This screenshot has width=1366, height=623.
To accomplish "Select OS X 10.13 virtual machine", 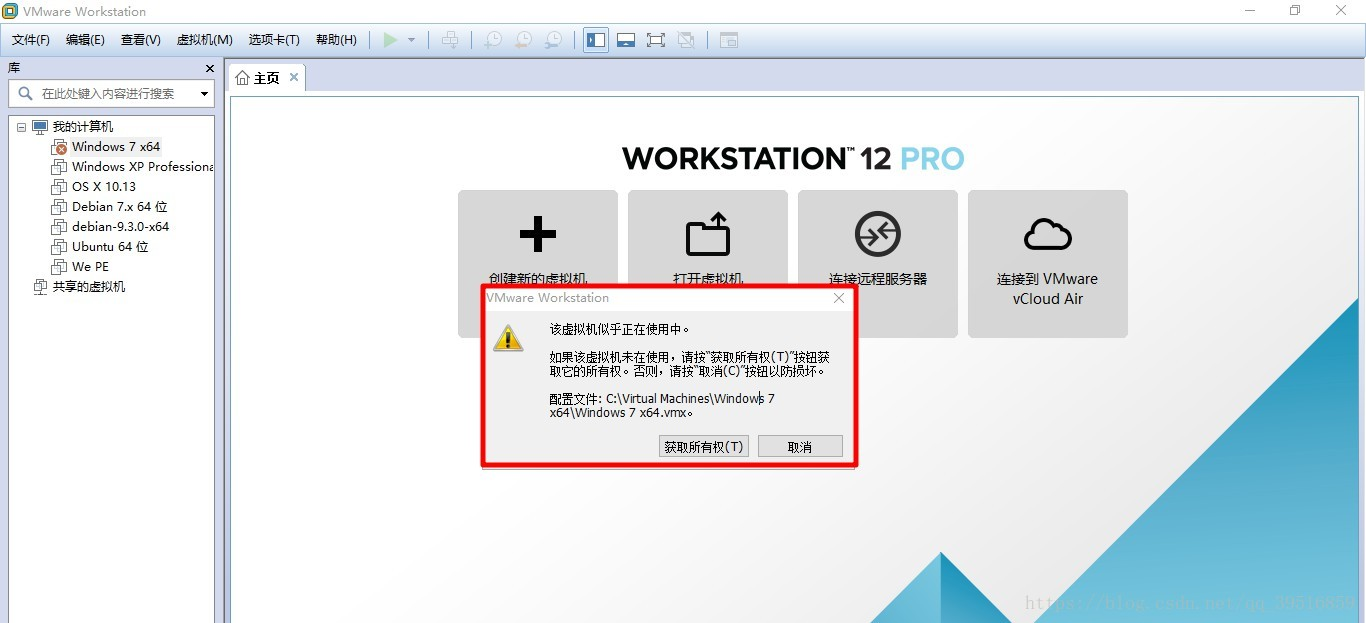I will point(104,187).
